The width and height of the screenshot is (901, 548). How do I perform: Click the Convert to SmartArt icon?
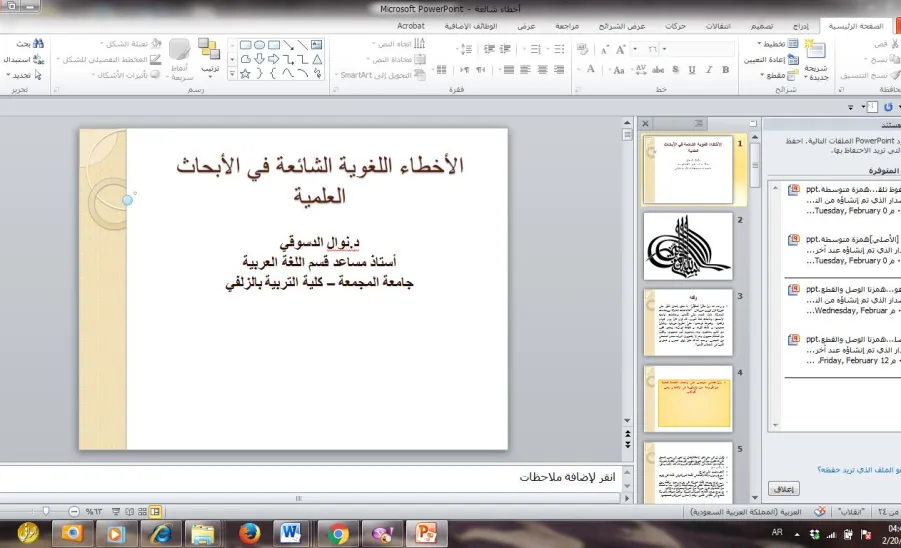pos(420,75)
